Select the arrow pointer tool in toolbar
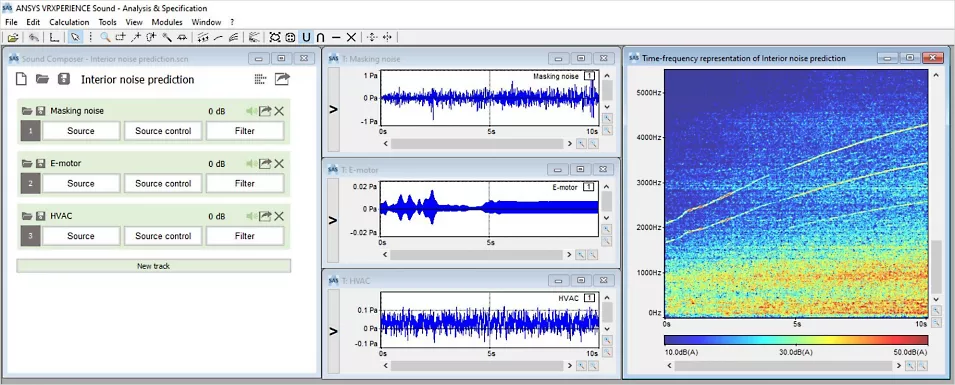The width and height of the screenshot is (955, 385). click(x=75, y=37)
